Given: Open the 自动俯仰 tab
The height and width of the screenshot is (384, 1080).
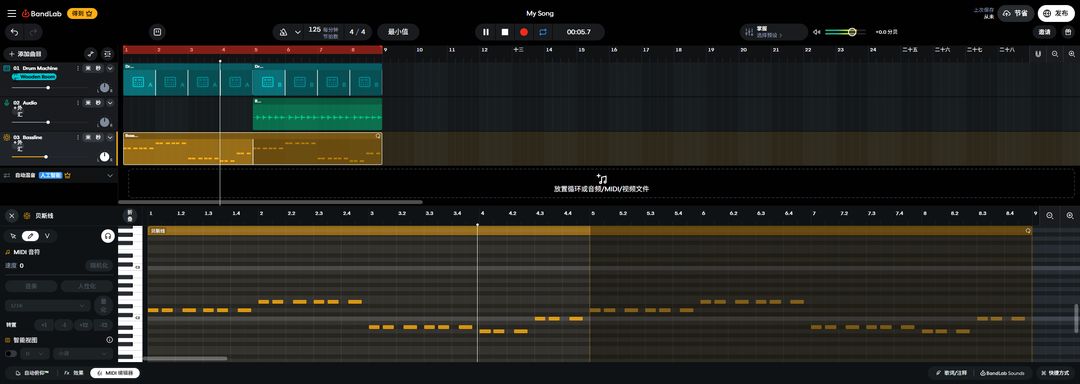Looking at the screenshot, I should pyautogui.click(x=32, y=373).
